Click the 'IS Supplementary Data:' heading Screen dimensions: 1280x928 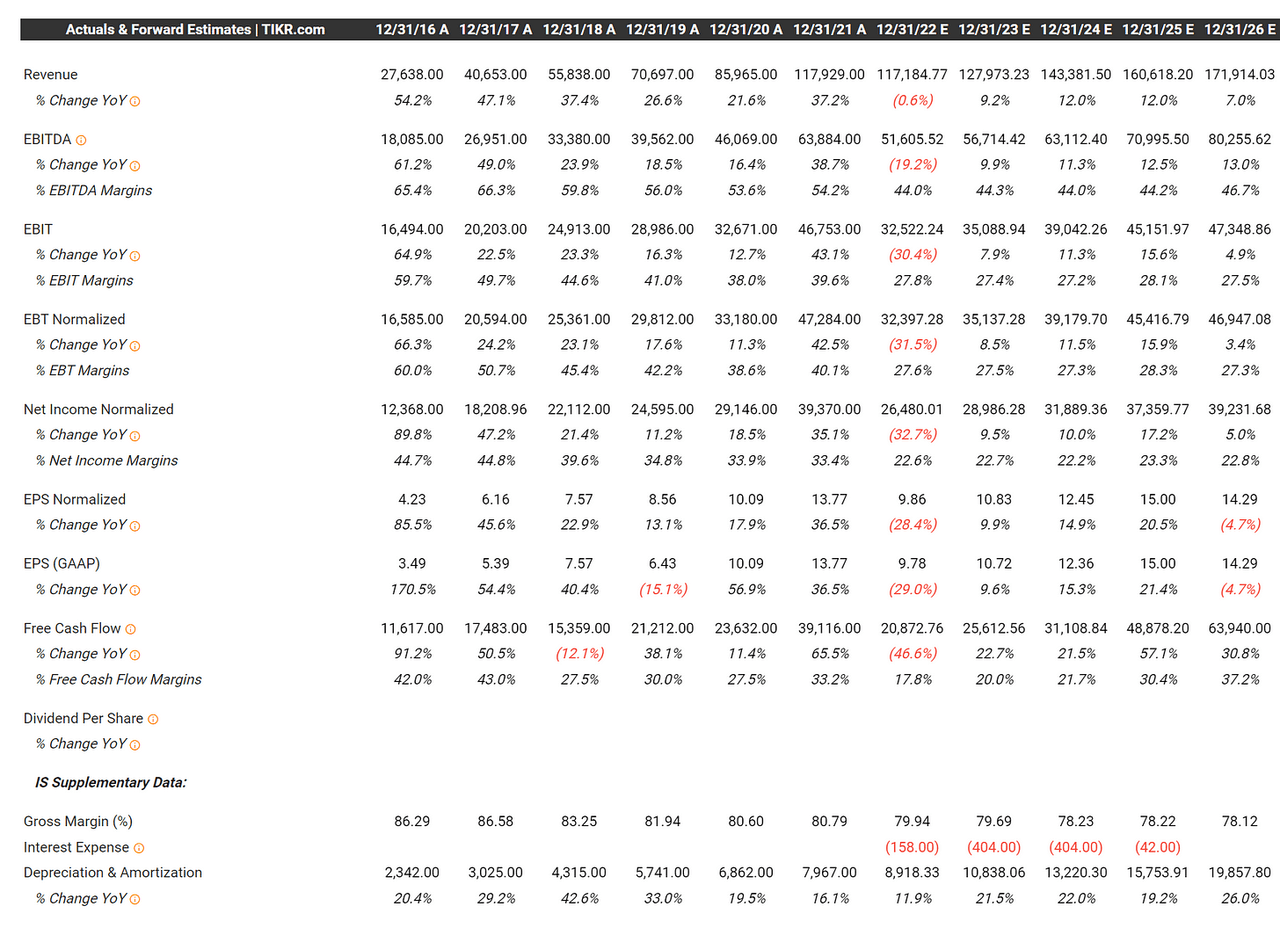[x=111, y=783]
